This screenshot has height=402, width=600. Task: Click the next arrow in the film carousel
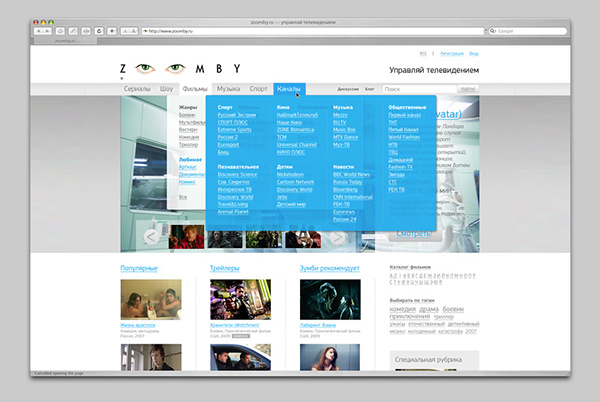(x=337, y=238)
